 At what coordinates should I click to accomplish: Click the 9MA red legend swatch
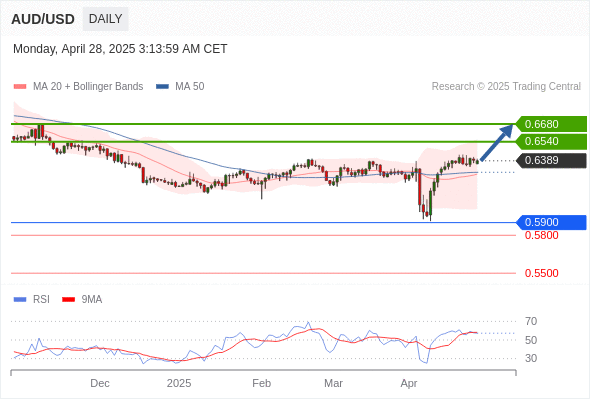click(68, 300)
